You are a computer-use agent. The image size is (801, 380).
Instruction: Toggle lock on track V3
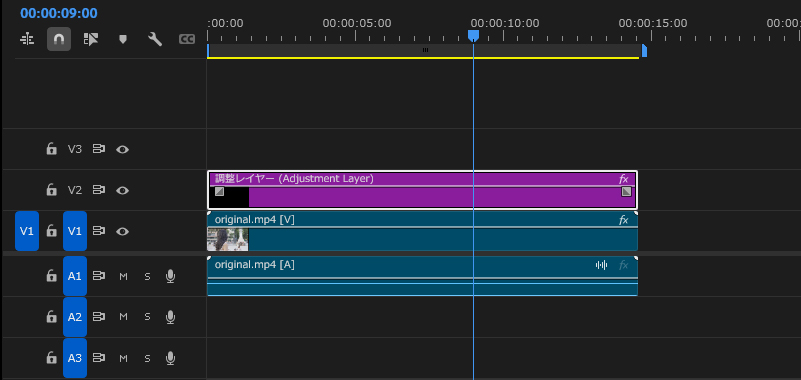tap(51, 149)
